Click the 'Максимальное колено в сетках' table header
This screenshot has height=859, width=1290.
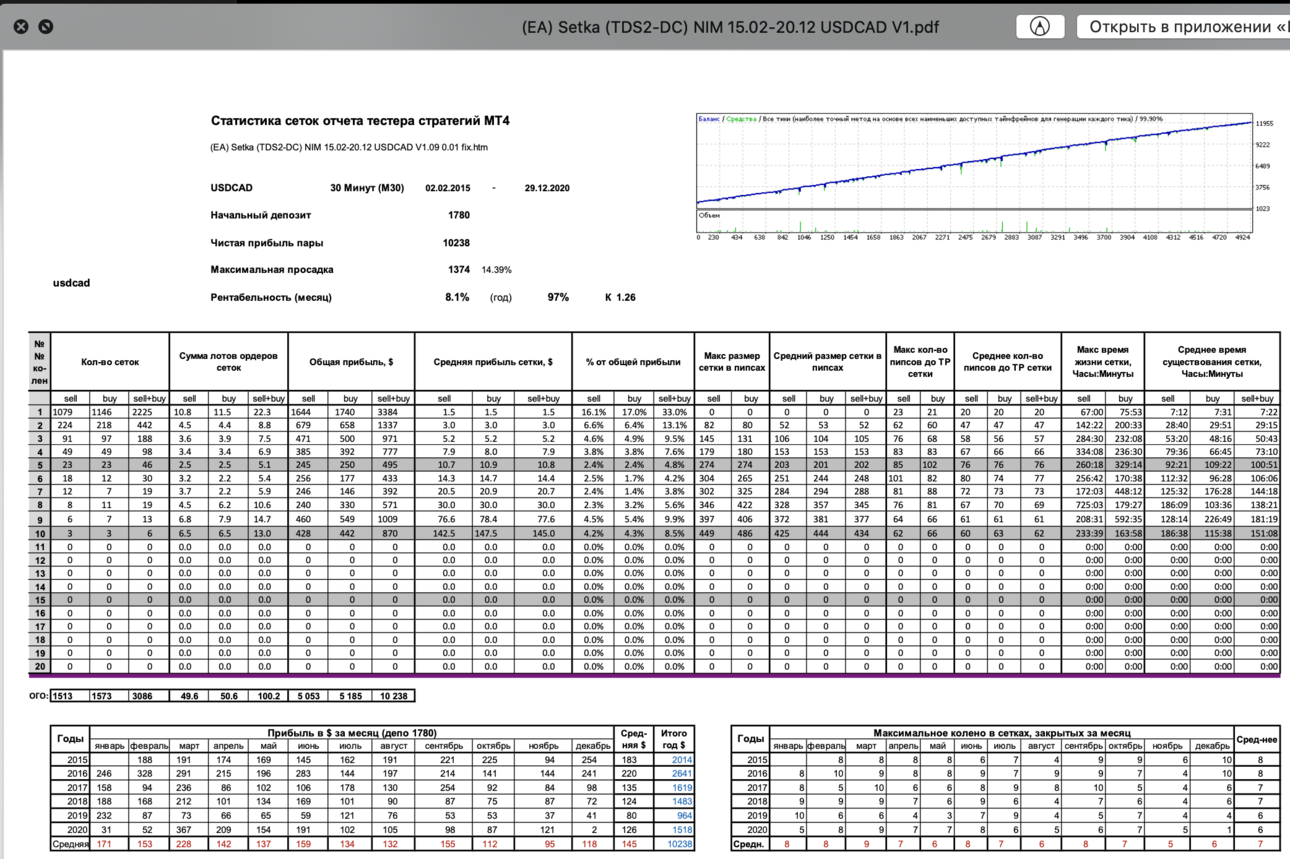1003,733
